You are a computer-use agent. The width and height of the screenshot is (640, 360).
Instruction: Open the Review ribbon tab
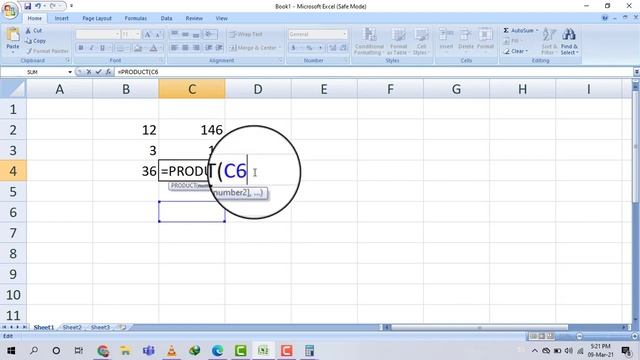[194, 18]
